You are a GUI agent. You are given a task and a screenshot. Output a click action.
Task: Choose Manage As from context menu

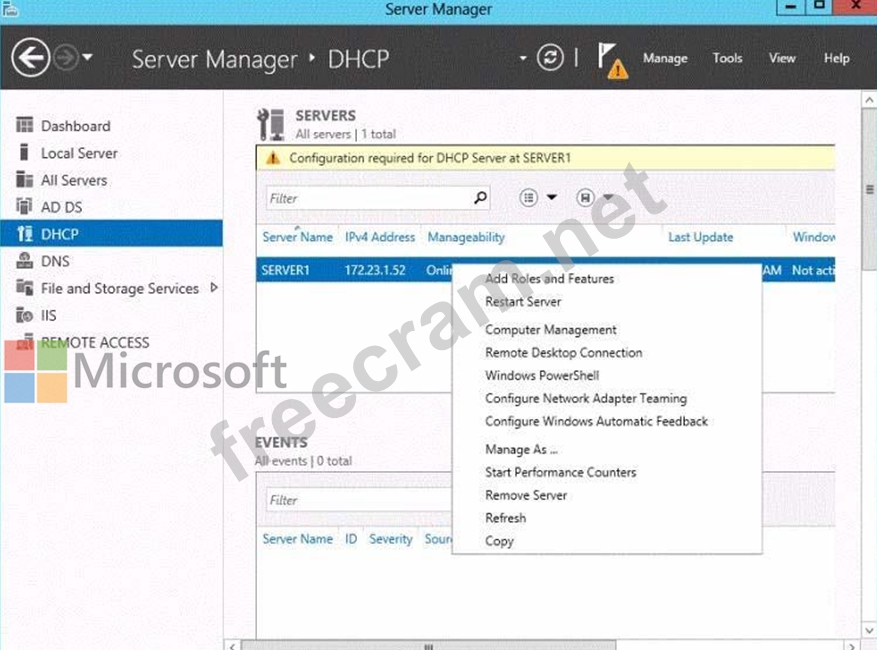(521, 450)
